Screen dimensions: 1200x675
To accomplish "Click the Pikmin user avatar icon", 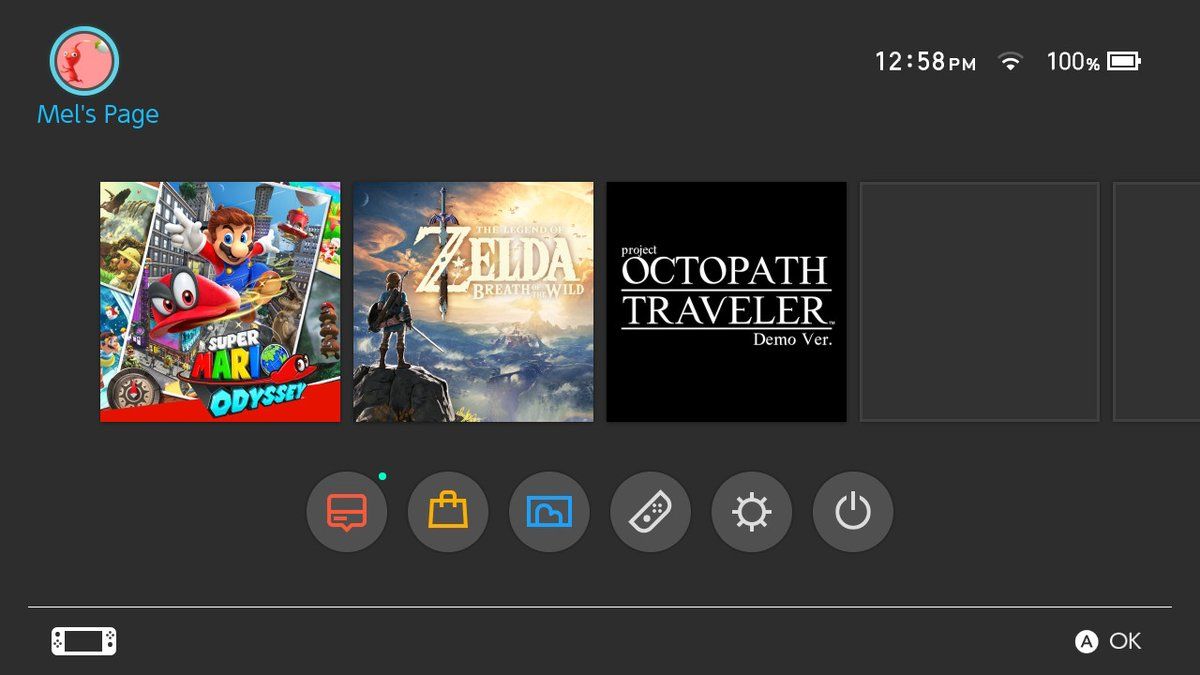I will tap(85, 60).
